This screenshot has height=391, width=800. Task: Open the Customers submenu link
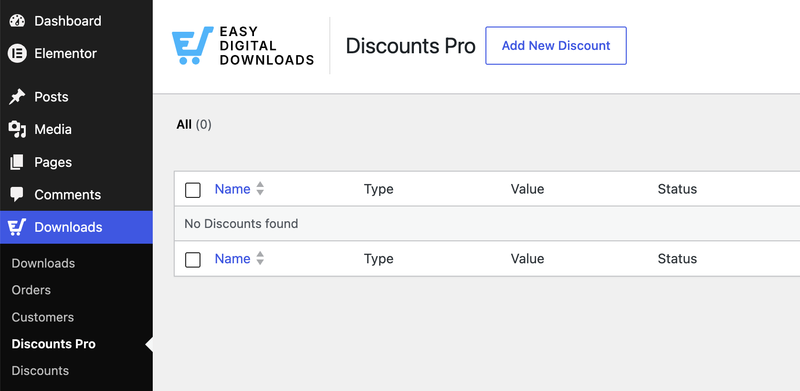tap(43, 317)
